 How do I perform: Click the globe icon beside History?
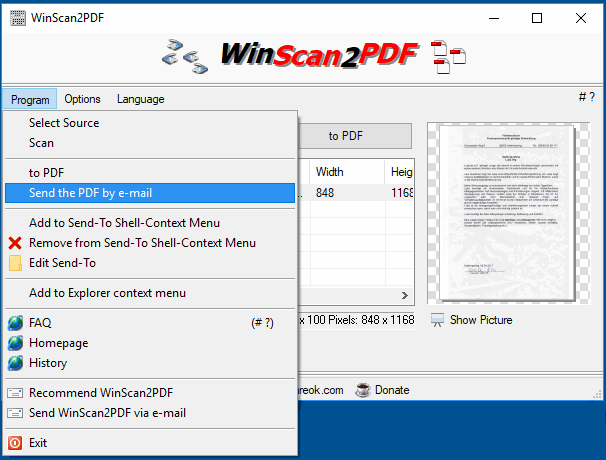(x=15, y=363)
